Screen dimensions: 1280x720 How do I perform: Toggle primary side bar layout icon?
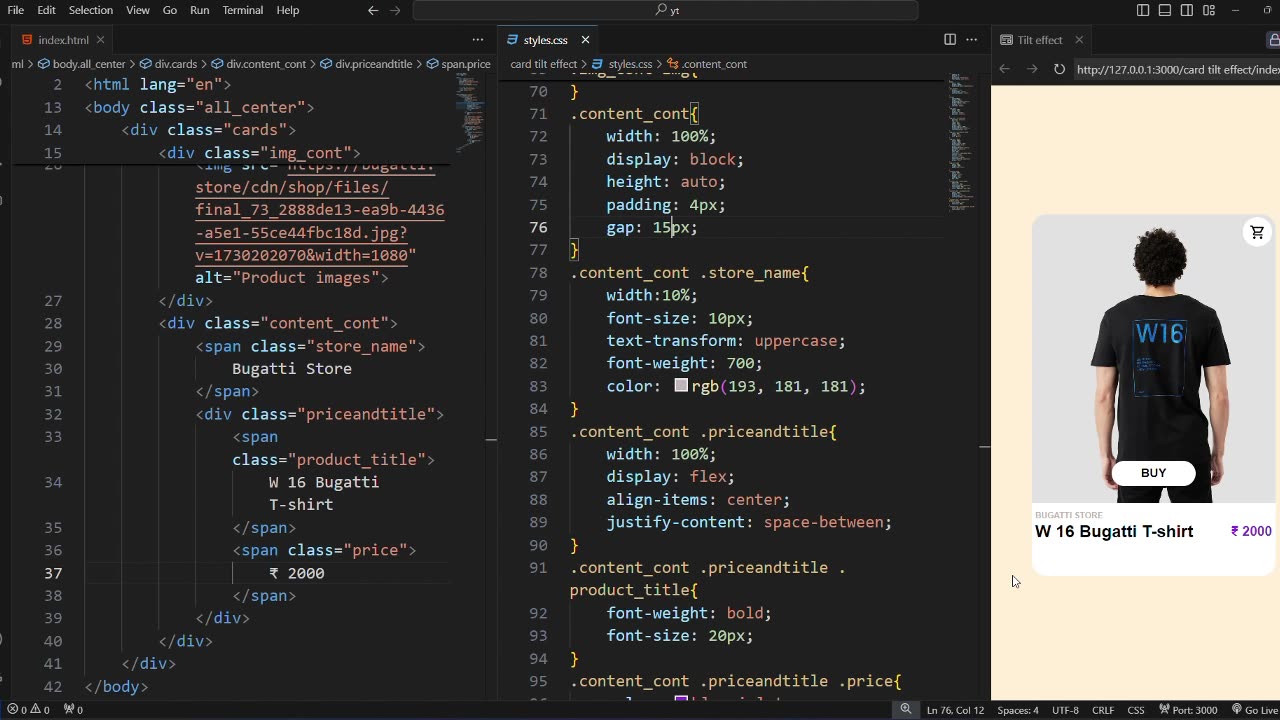(1143, 10)
